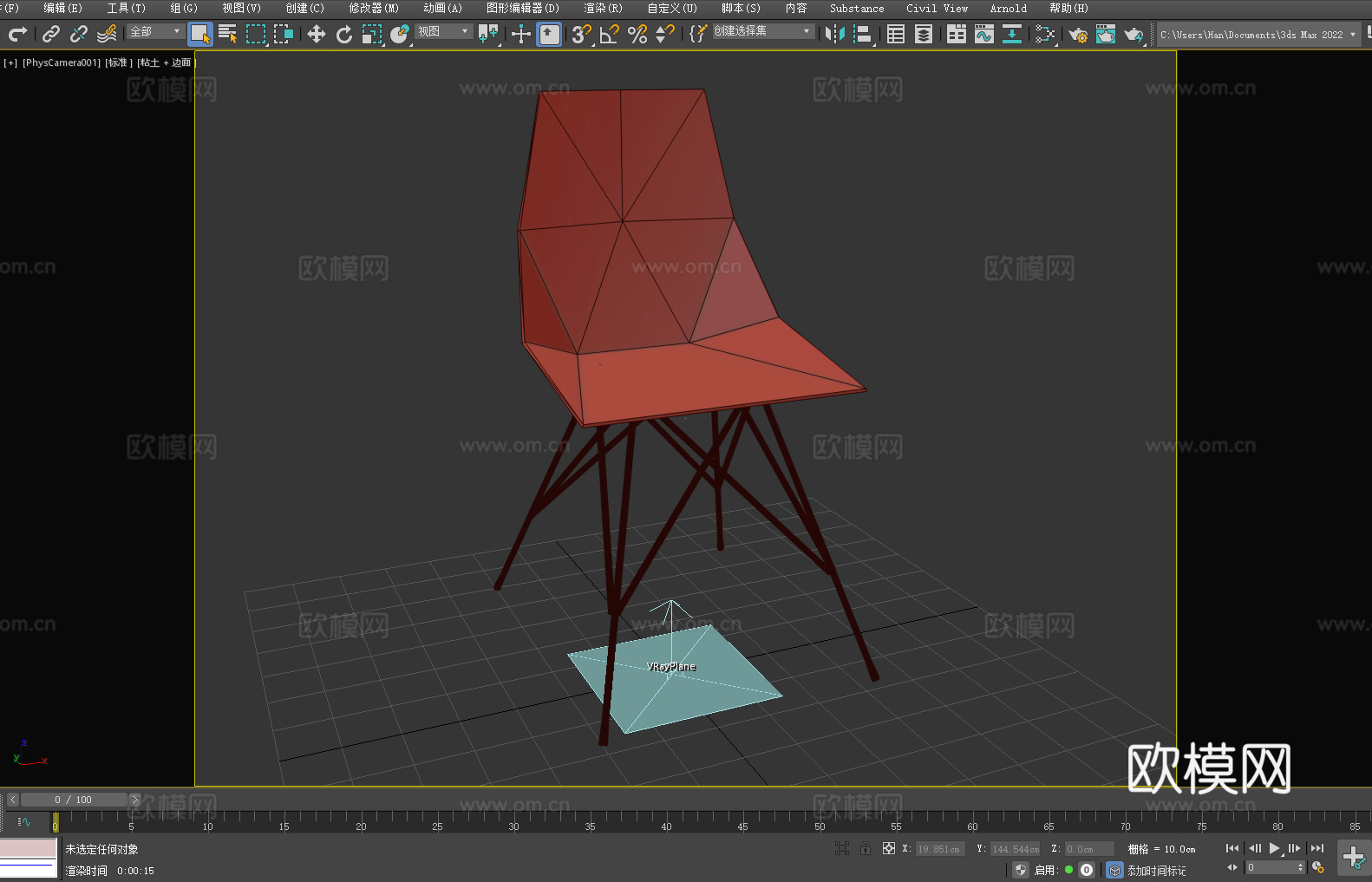Open Render Setup teapot icon
Screen dimensions: 1372x882
click(1078, 34)
